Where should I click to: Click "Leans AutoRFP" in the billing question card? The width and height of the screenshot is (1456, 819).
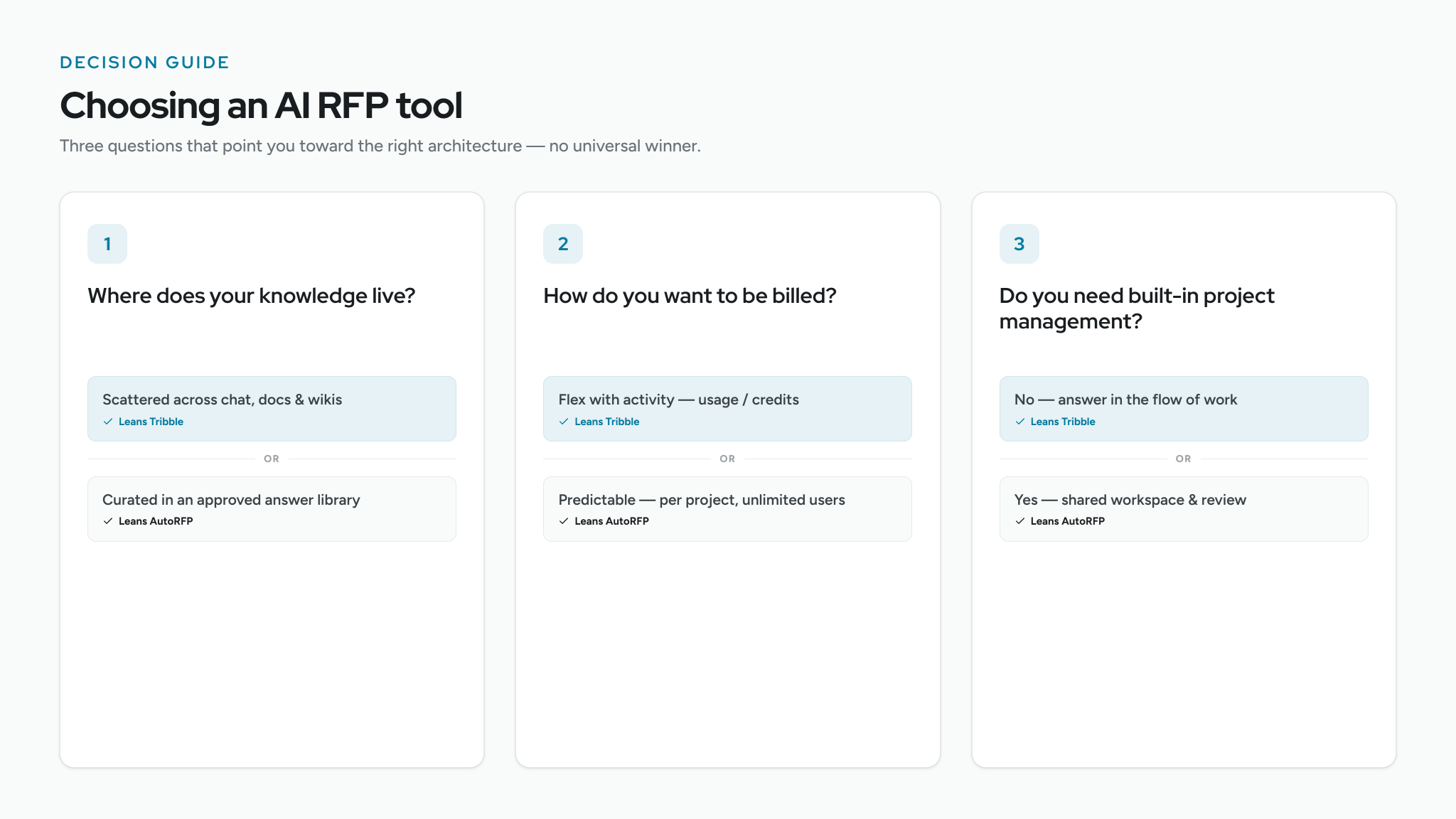612,521
